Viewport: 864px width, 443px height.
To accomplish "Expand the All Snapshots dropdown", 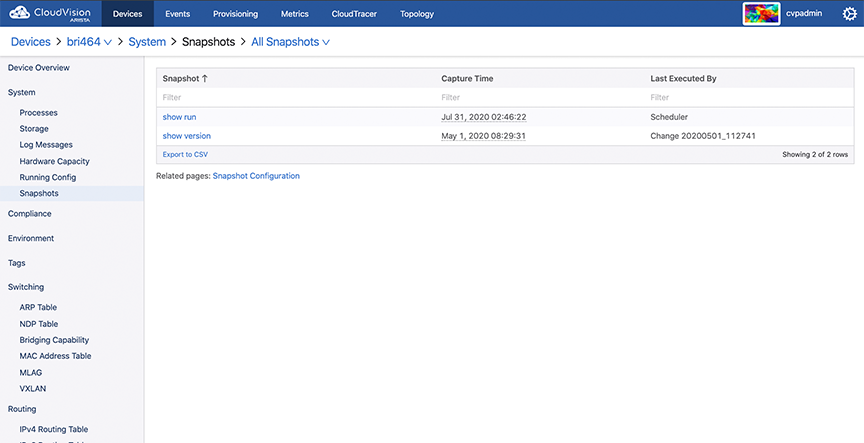I will (290, 42).
